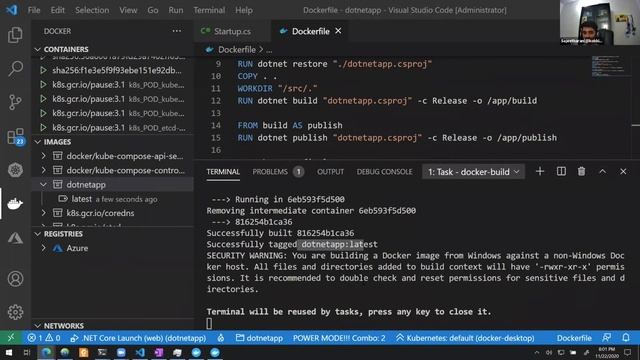Open the Accounts icon in activity bar
Image resolution: width=640 pixels, height=360 pixels.
click(15, 279)
